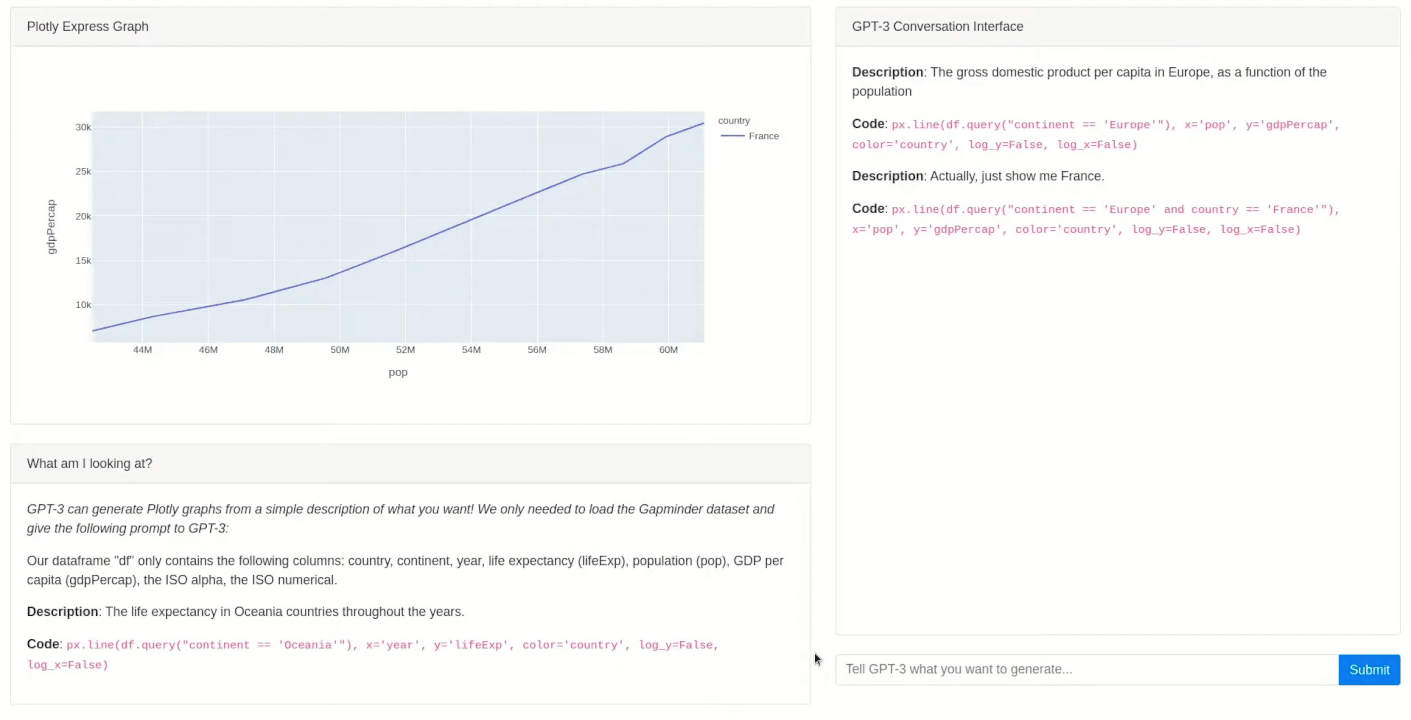This screenshot has width=1411, height=720.
Task: Click the Submit button
Action: click(x=1369, y=670)
